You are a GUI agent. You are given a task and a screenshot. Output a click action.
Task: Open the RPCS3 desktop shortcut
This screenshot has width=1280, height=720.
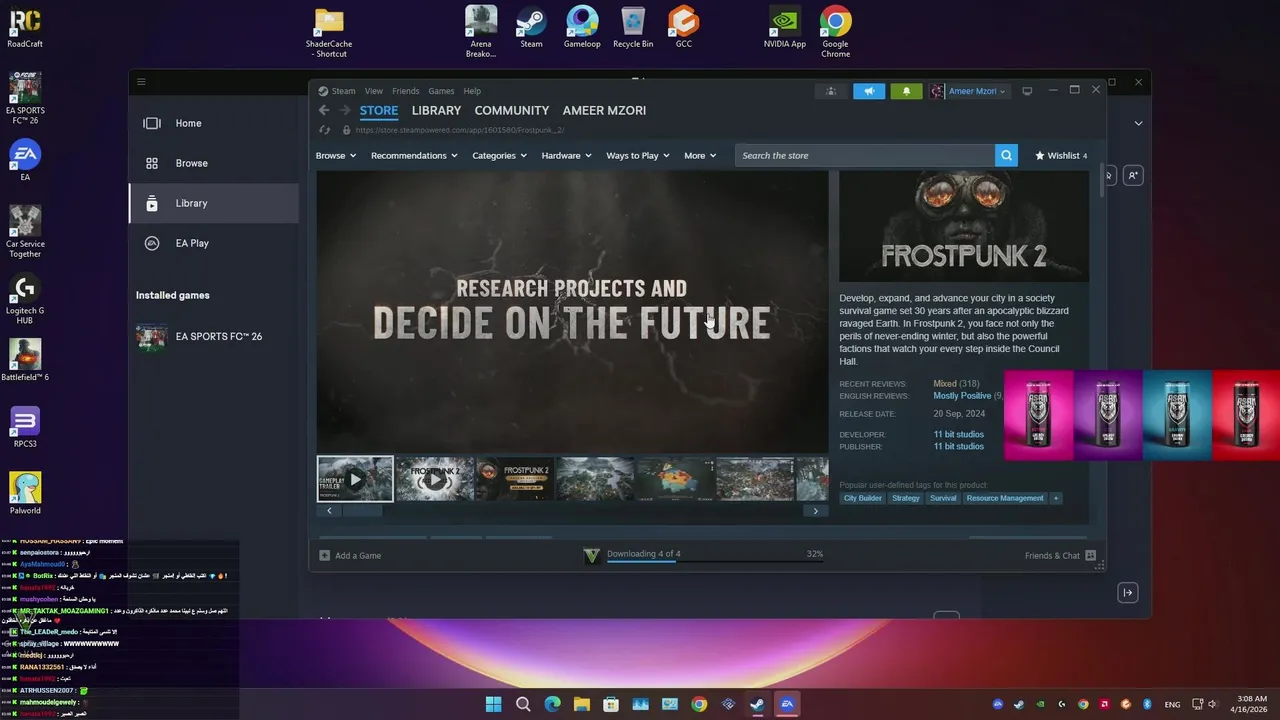click(25, 427)
